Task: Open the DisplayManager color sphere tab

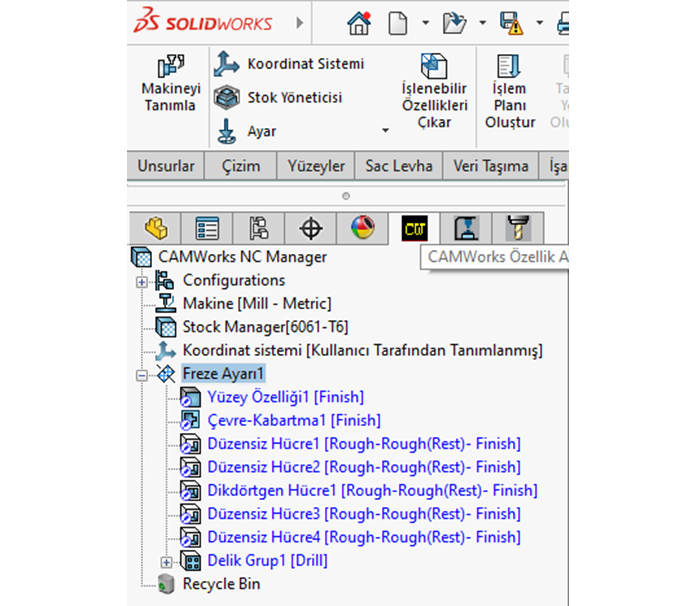Action: coord(362,229)
